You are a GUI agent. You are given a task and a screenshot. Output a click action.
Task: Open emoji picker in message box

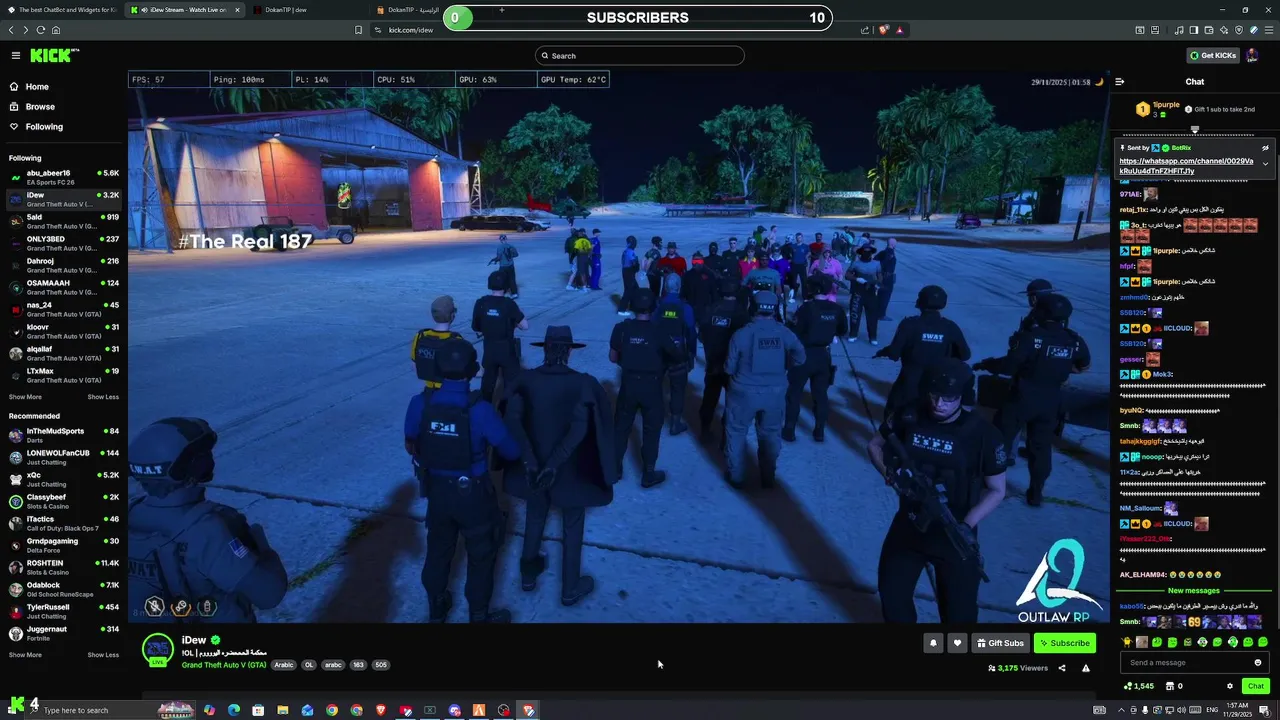click(1258, 662)
